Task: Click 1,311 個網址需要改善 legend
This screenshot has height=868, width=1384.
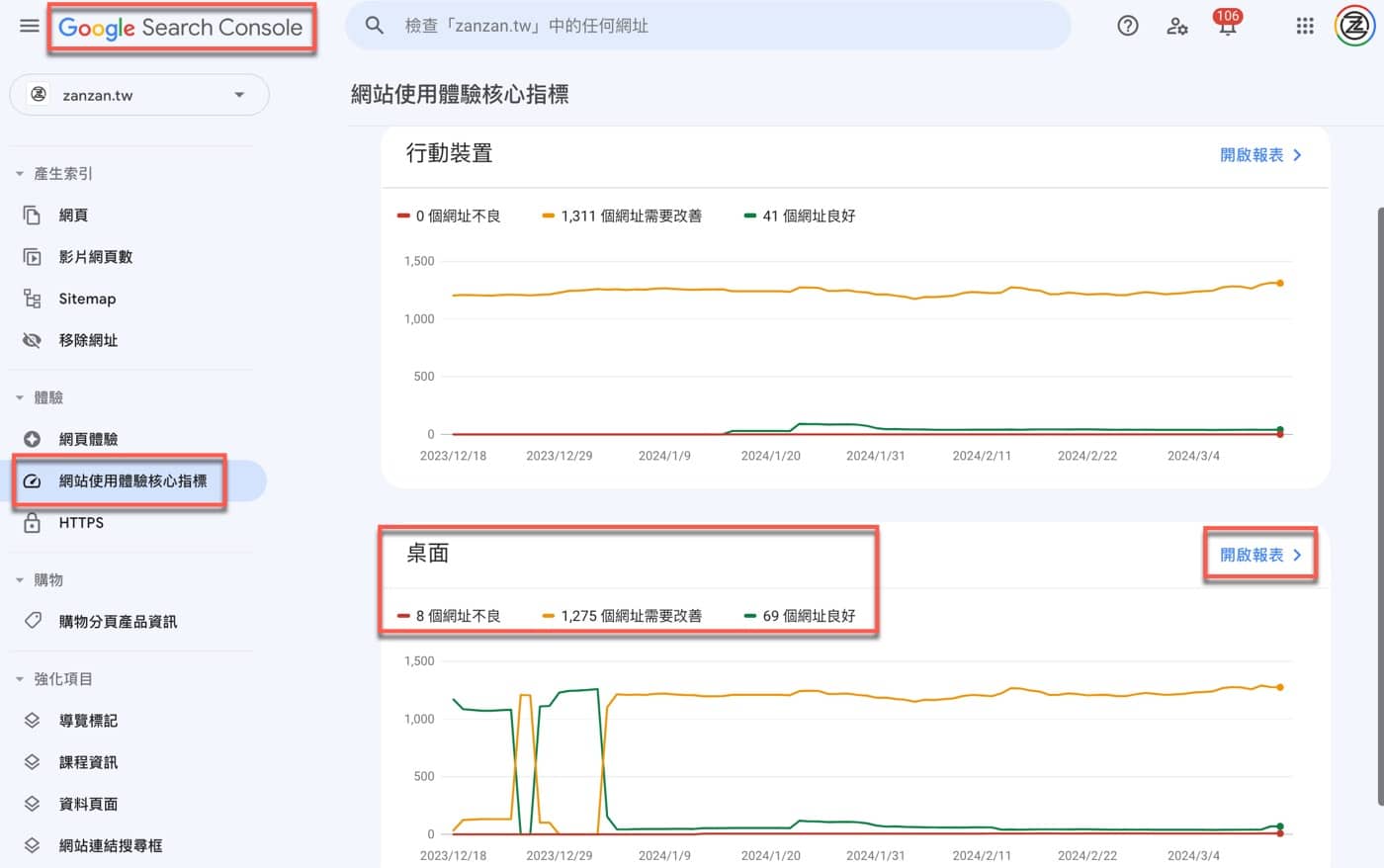Action: click(x=622, y=216)
